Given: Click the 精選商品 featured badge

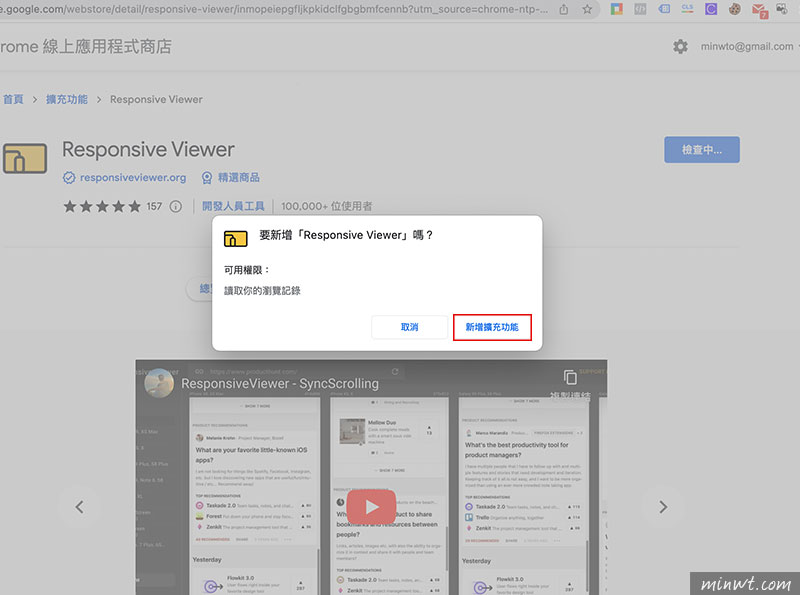Looking at the screenshot, I should 231,178.
